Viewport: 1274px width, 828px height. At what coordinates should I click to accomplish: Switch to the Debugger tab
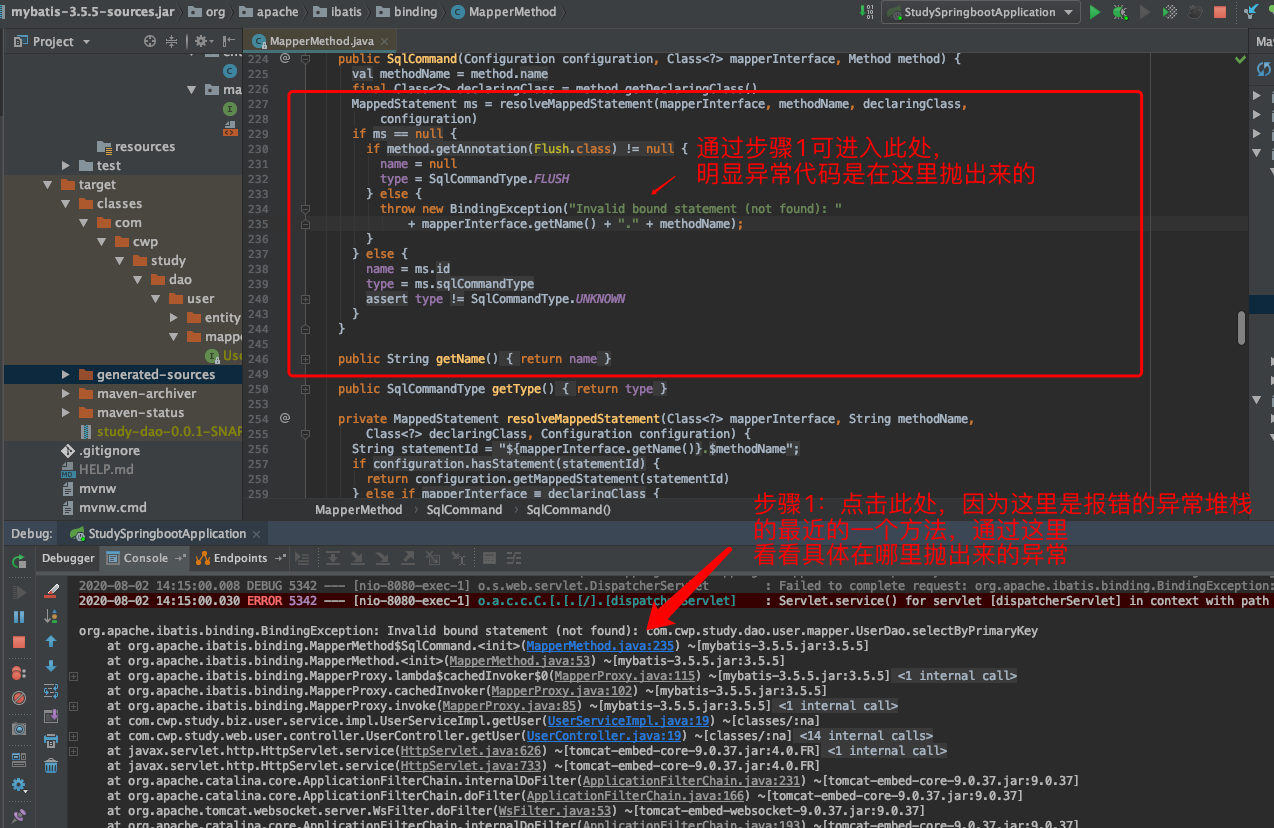pyautogui.click(x=66, y=558)
